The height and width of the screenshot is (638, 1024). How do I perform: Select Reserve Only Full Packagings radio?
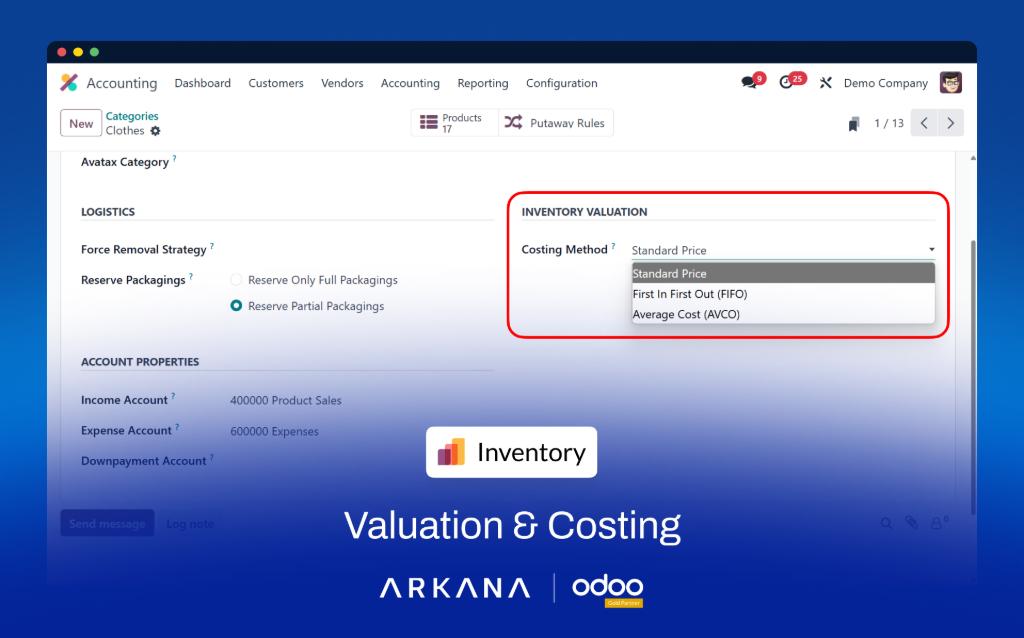pyautogui.click(x=236, y=280)
